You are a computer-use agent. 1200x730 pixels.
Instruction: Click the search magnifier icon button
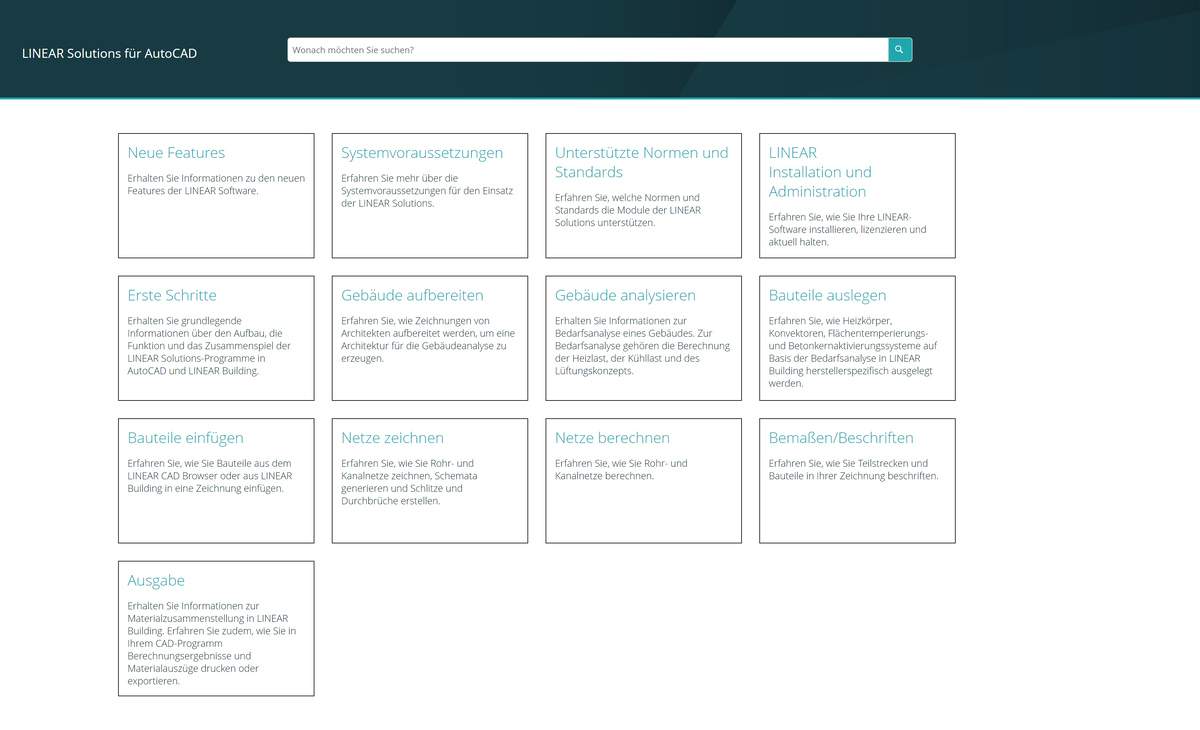[900, 49]
